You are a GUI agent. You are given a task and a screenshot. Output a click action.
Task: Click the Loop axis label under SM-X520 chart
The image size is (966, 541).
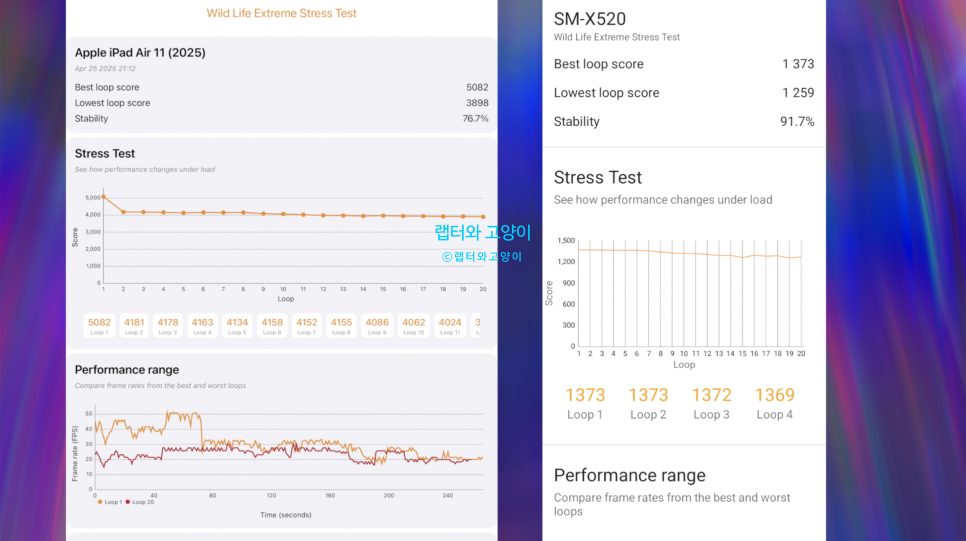(684, 365)
